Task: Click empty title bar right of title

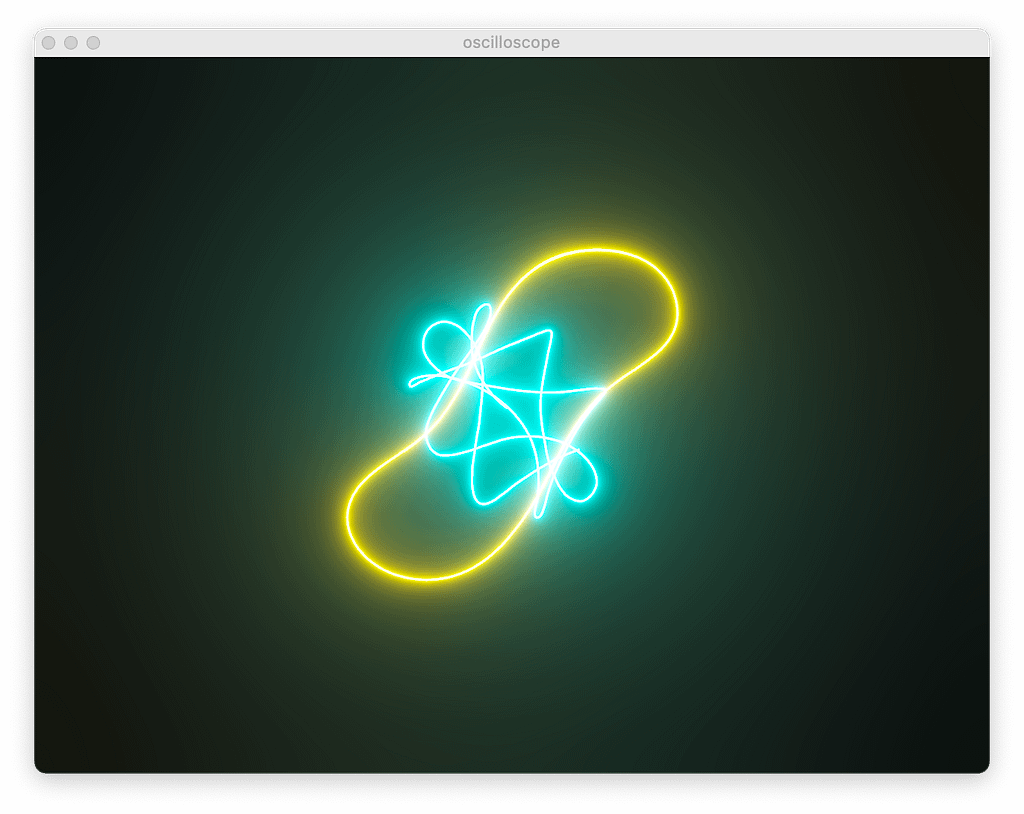Action: (780, 43)
